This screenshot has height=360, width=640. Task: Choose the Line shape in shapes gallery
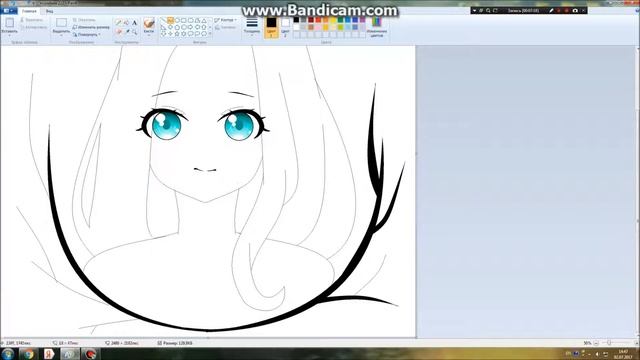(163, 20)
